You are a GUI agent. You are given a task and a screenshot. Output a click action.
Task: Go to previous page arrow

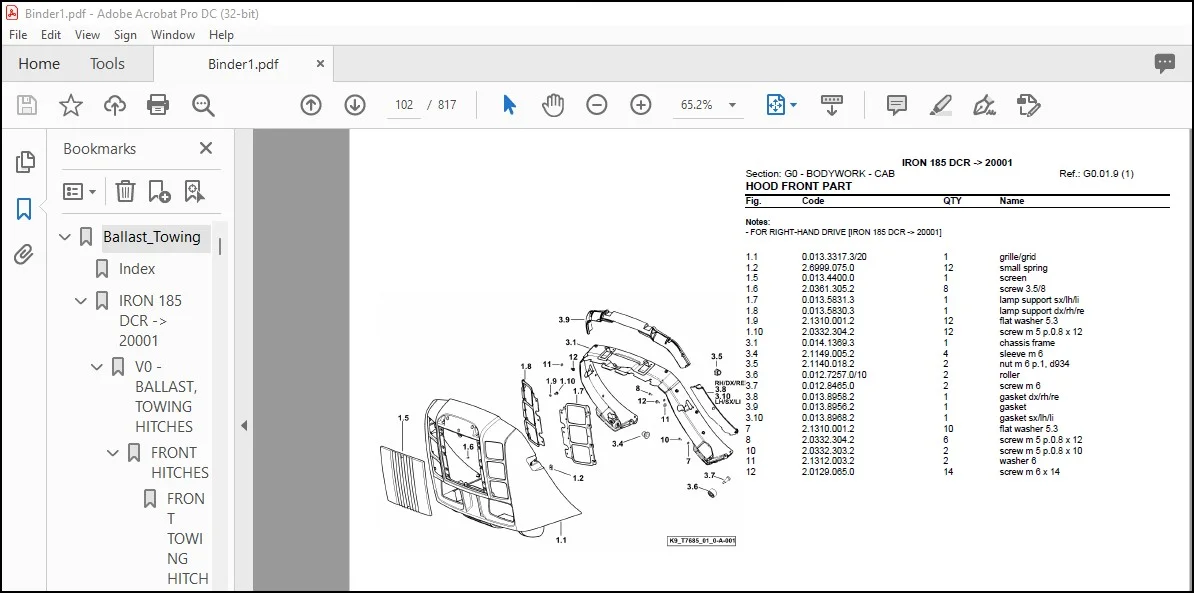tap(311, 105)
